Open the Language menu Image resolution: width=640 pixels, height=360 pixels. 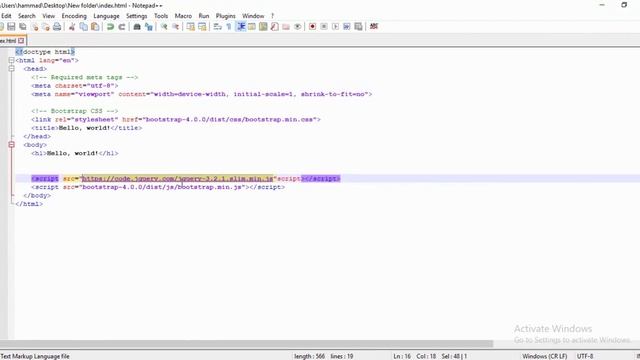click(x=106, y=16)
